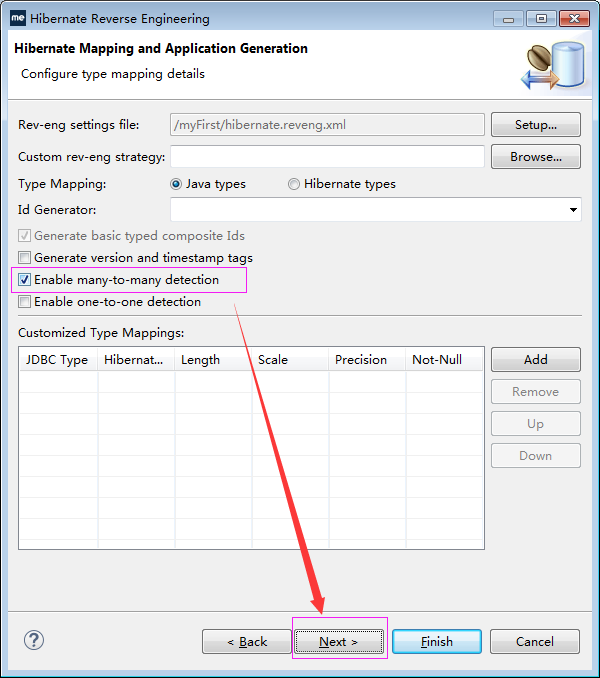Click the Rev-eng settings file field
Image resolution: width=600 pixels, height=678 pixels.
tap(327, 125)
